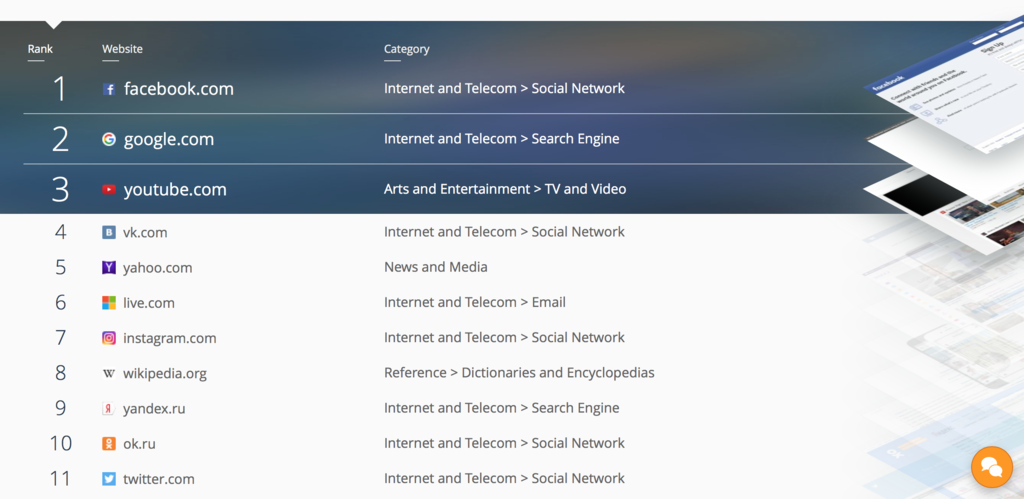1024x499 pixels.
Task: Click rank number 4
Action: [x=60, y=232]
